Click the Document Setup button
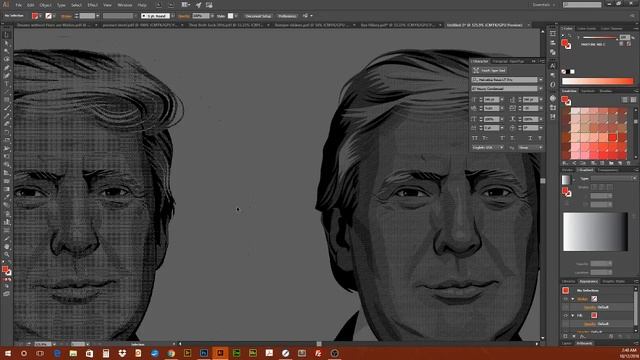640x360 pixels. click(258, 16)
